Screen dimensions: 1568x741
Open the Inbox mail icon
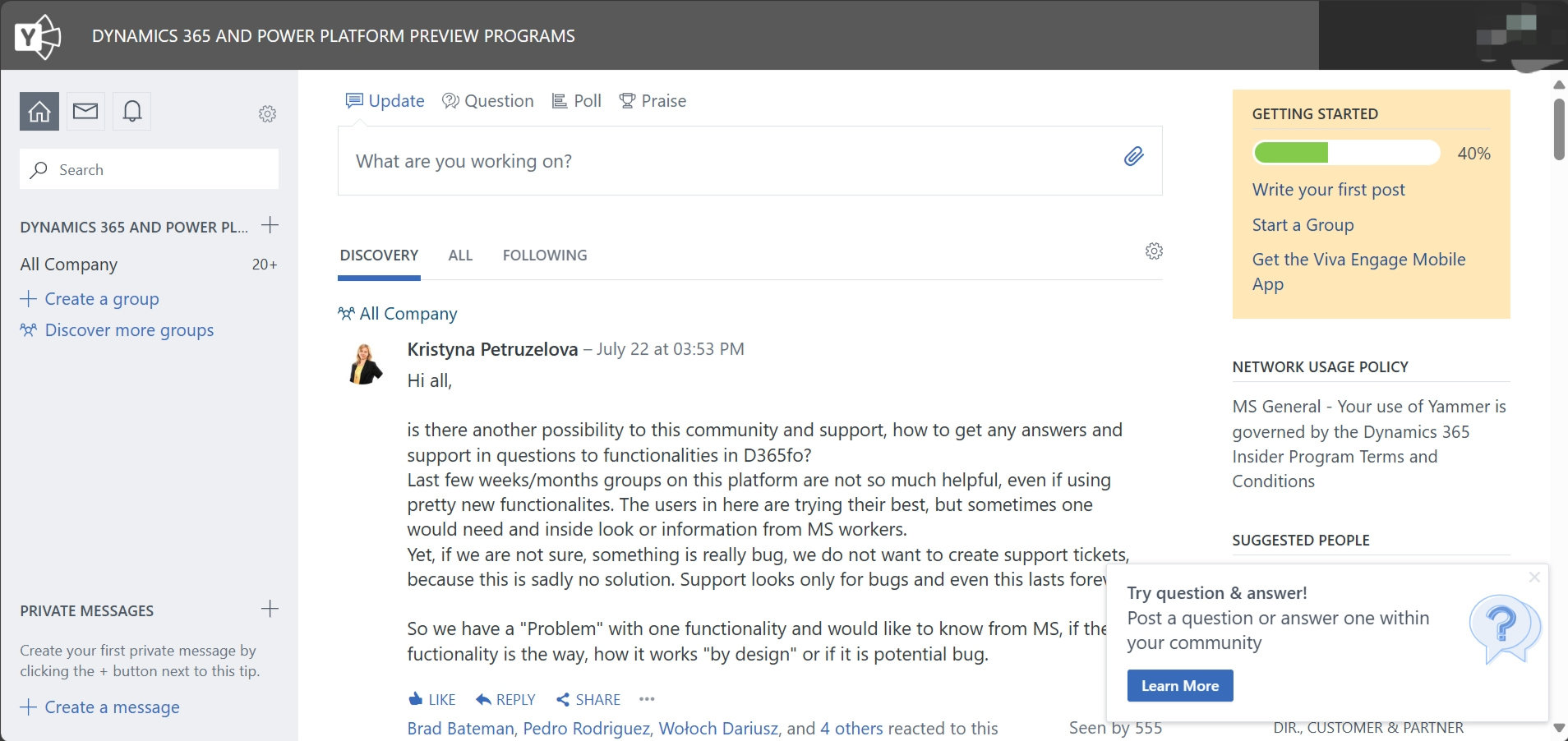[85, 111]
